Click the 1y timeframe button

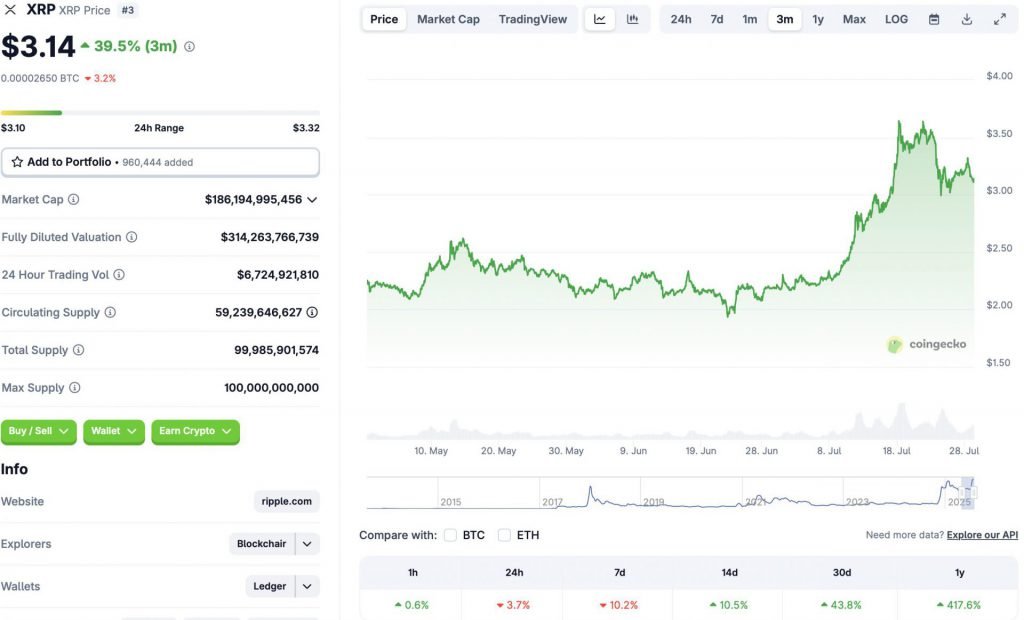coord(818,19)
